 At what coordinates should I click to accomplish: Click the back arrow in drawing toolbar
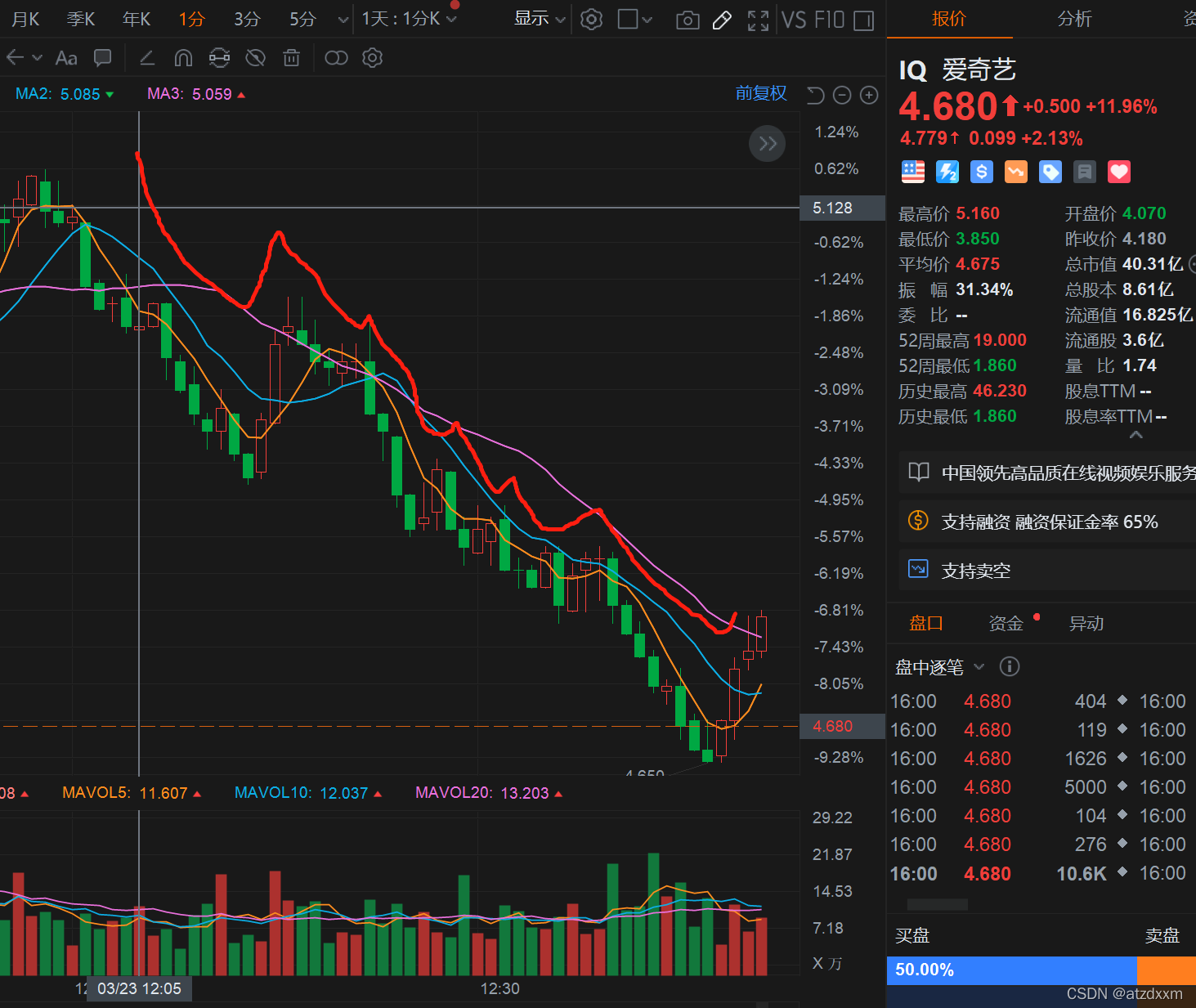(15, 57)
